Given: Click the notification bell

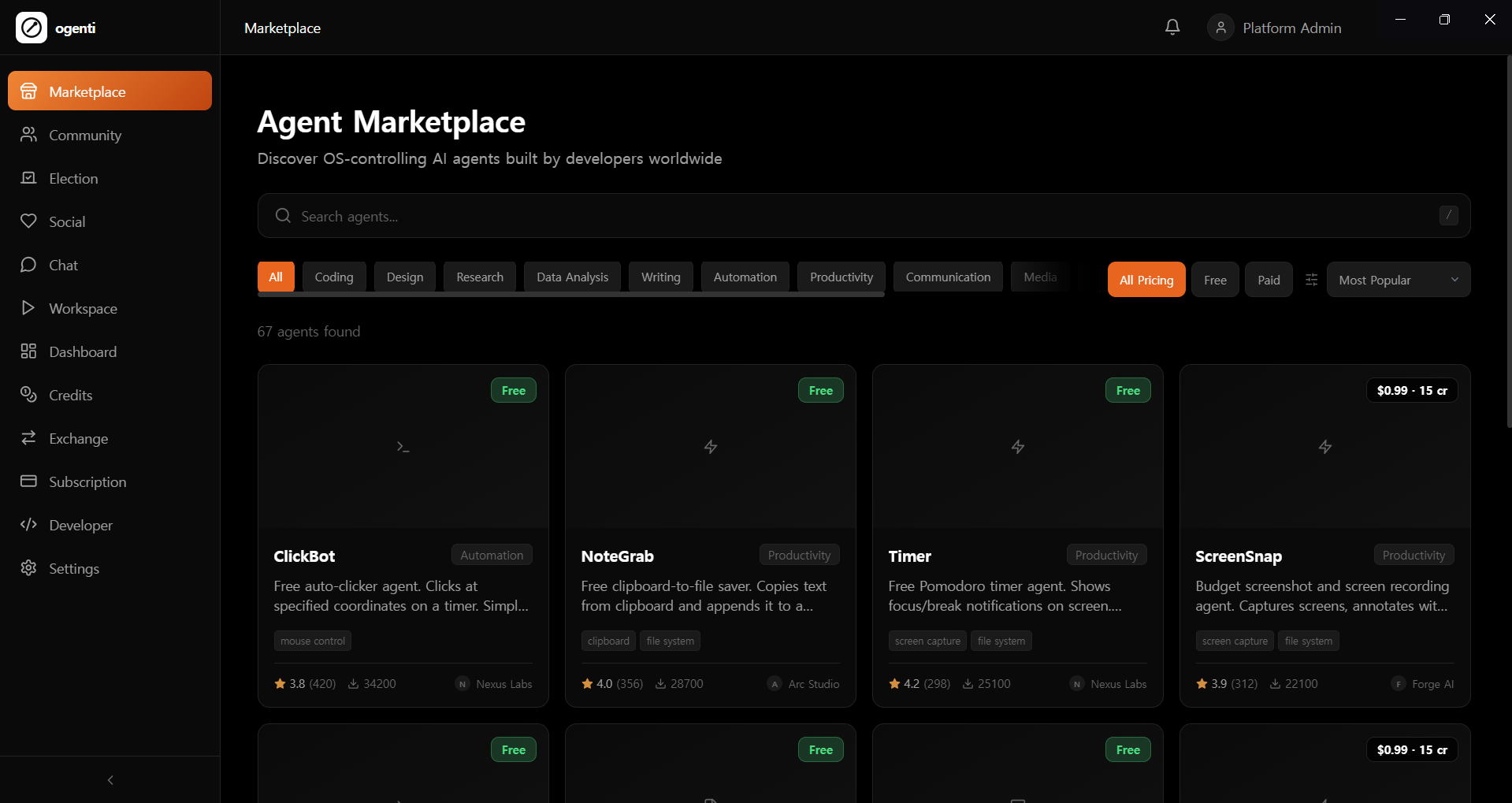Looking at the screenshot, I should click(x=1172, y=27).
